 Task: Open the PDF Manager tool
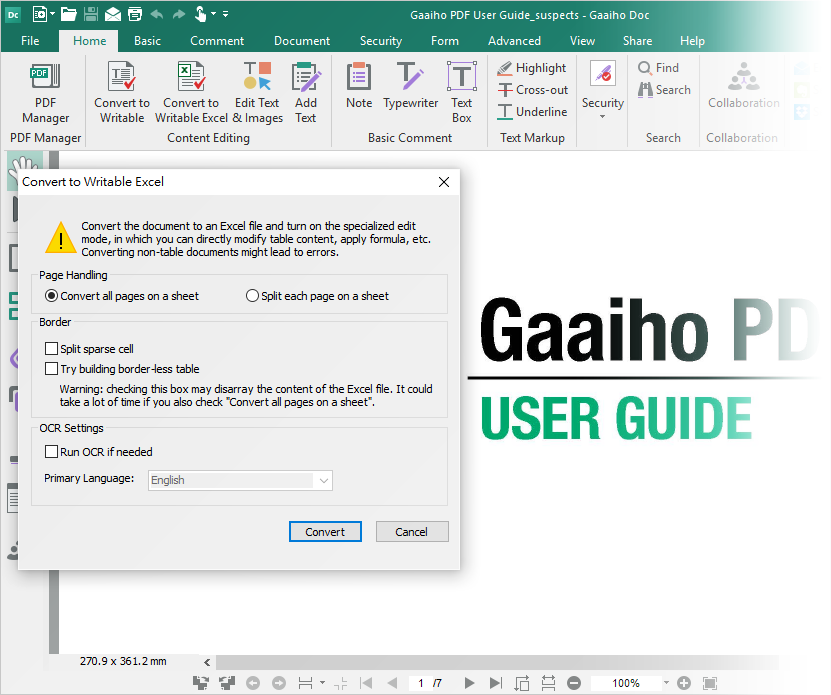point(45,93)
